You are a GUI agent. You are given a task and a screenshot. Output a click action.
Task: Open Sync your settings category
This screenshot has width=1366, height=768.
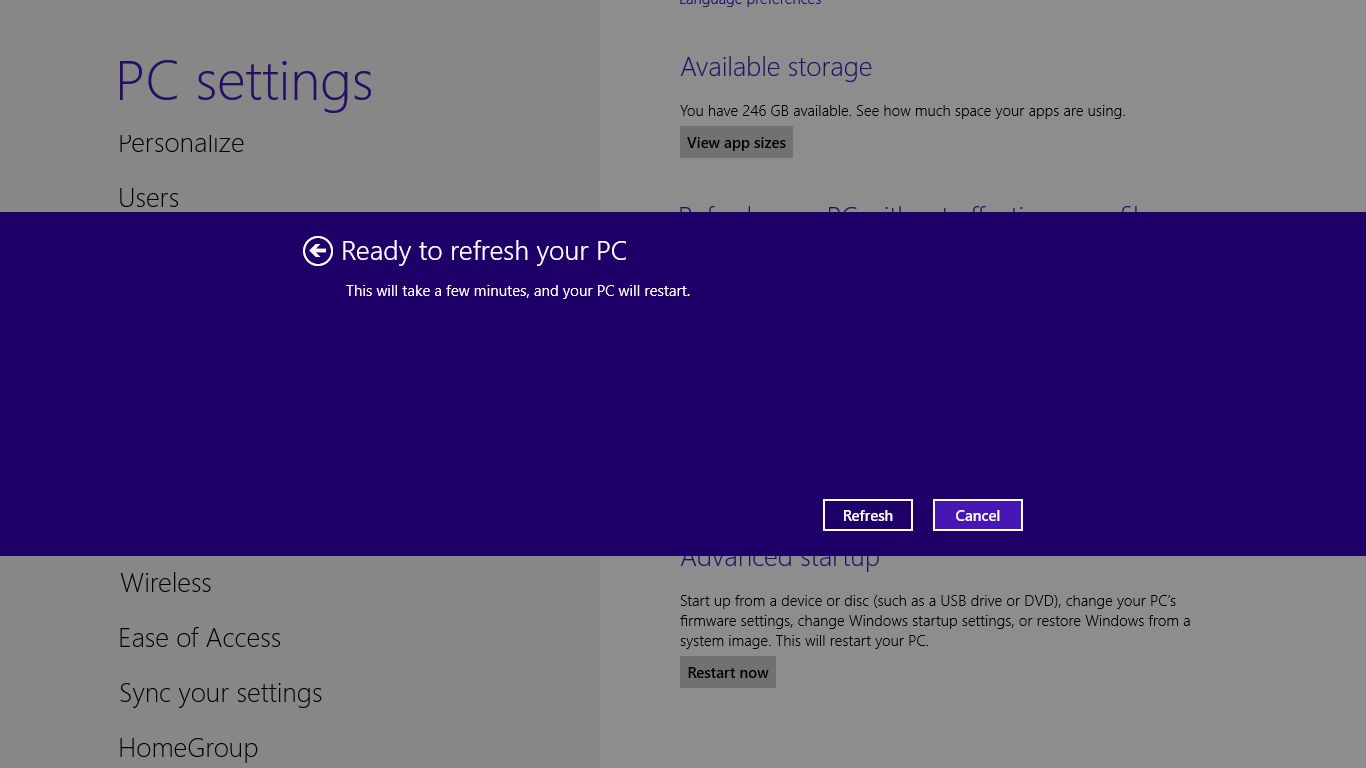(221, 693)
